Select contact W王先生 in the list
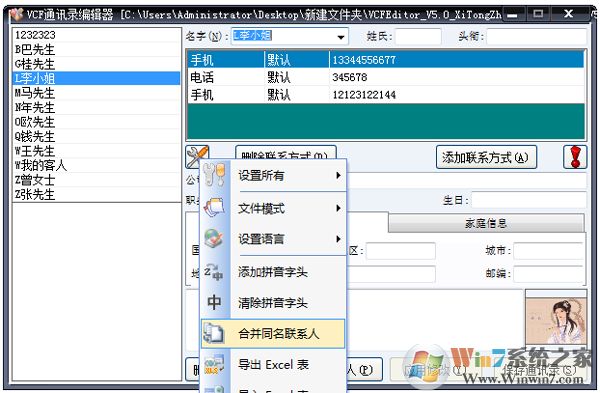 click(96, 151)
